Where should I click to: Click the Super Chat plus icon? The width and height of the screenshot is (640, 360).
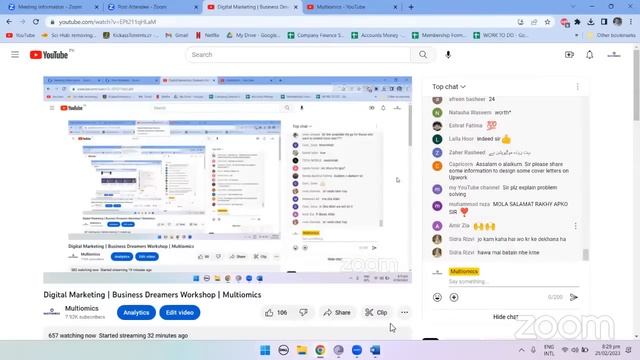[454, 297]
